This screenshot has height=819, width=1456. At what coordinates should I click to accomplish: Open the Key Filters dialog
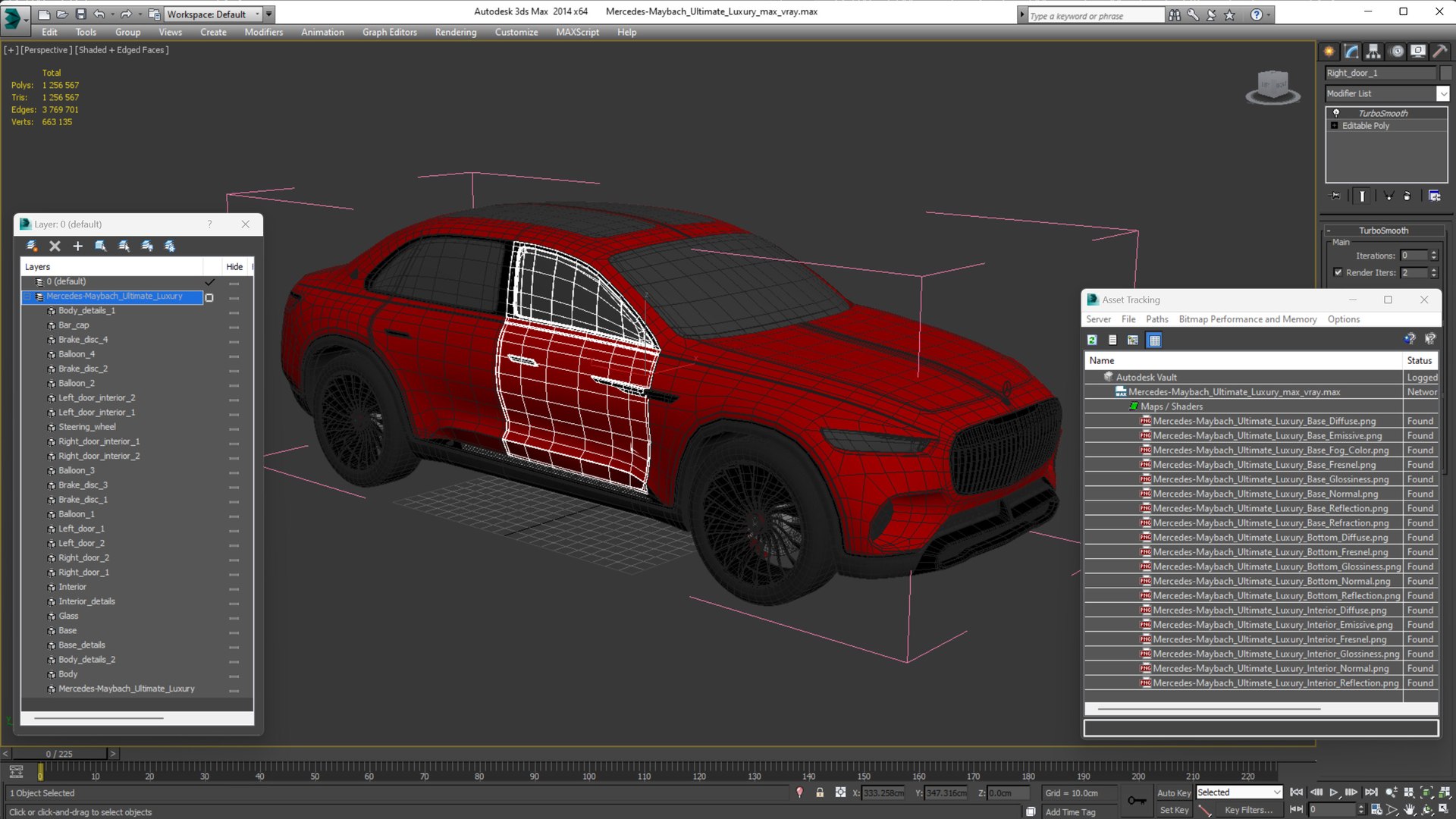pos(1248,810)
